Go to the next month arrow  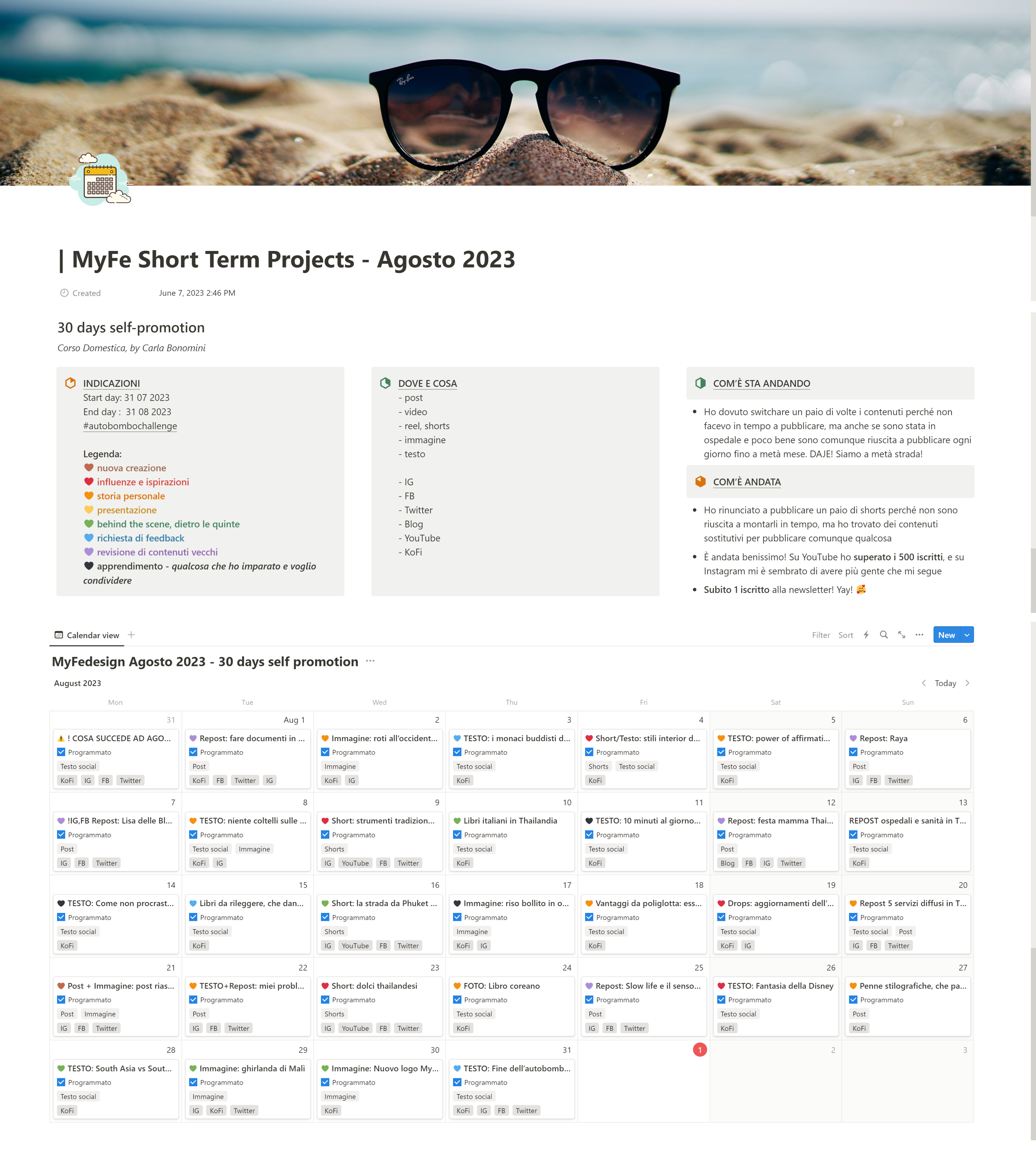point(967,683)
